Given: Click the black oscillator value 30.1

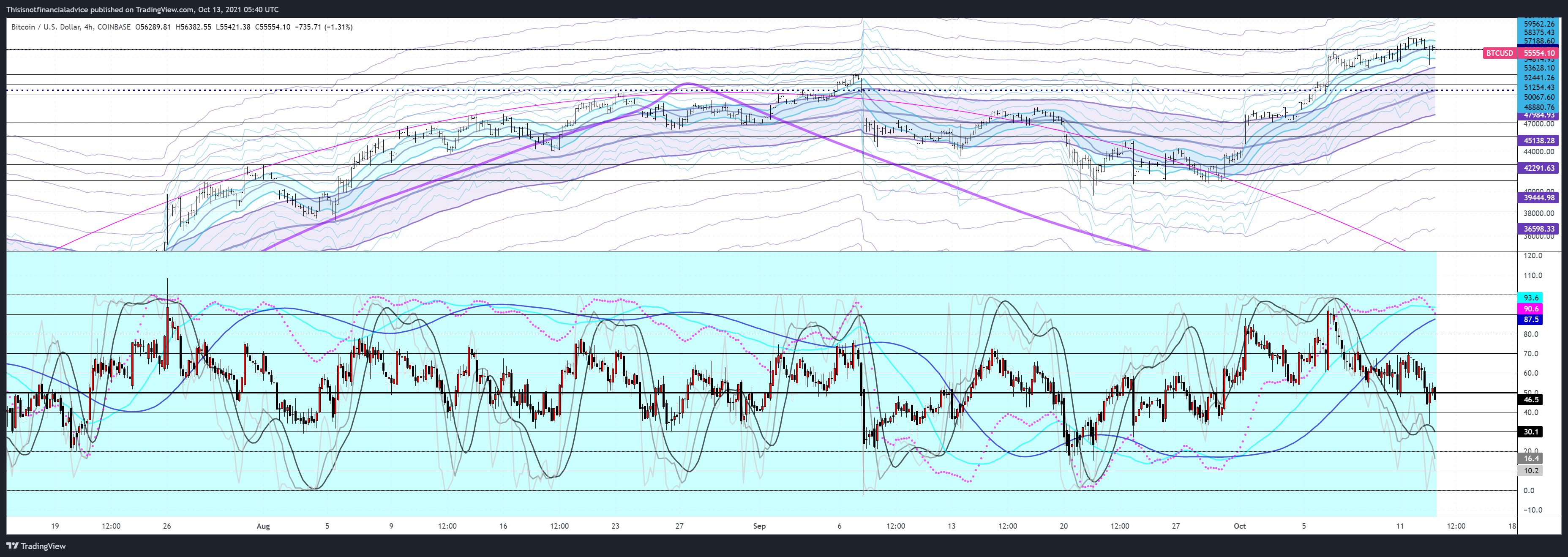Looking at the screenshot, I should point(1531,431).
